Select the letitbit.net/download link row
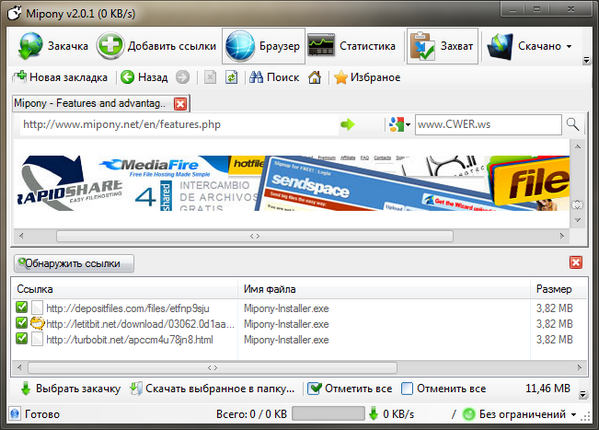Screen dimensions: 599x430 coord(140,324)
